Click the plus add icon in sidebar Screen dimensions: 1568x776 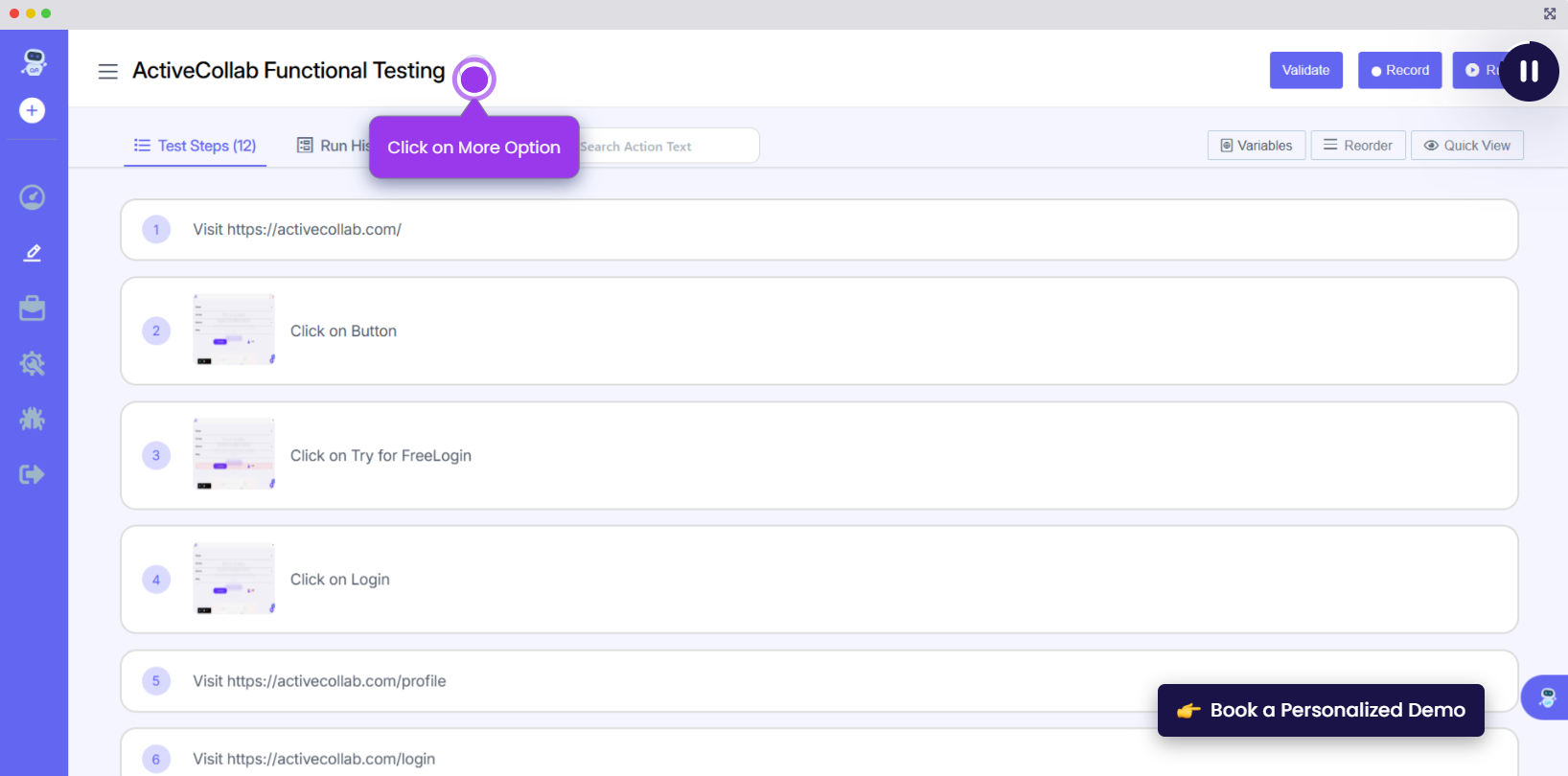click(x=33, y=110)
